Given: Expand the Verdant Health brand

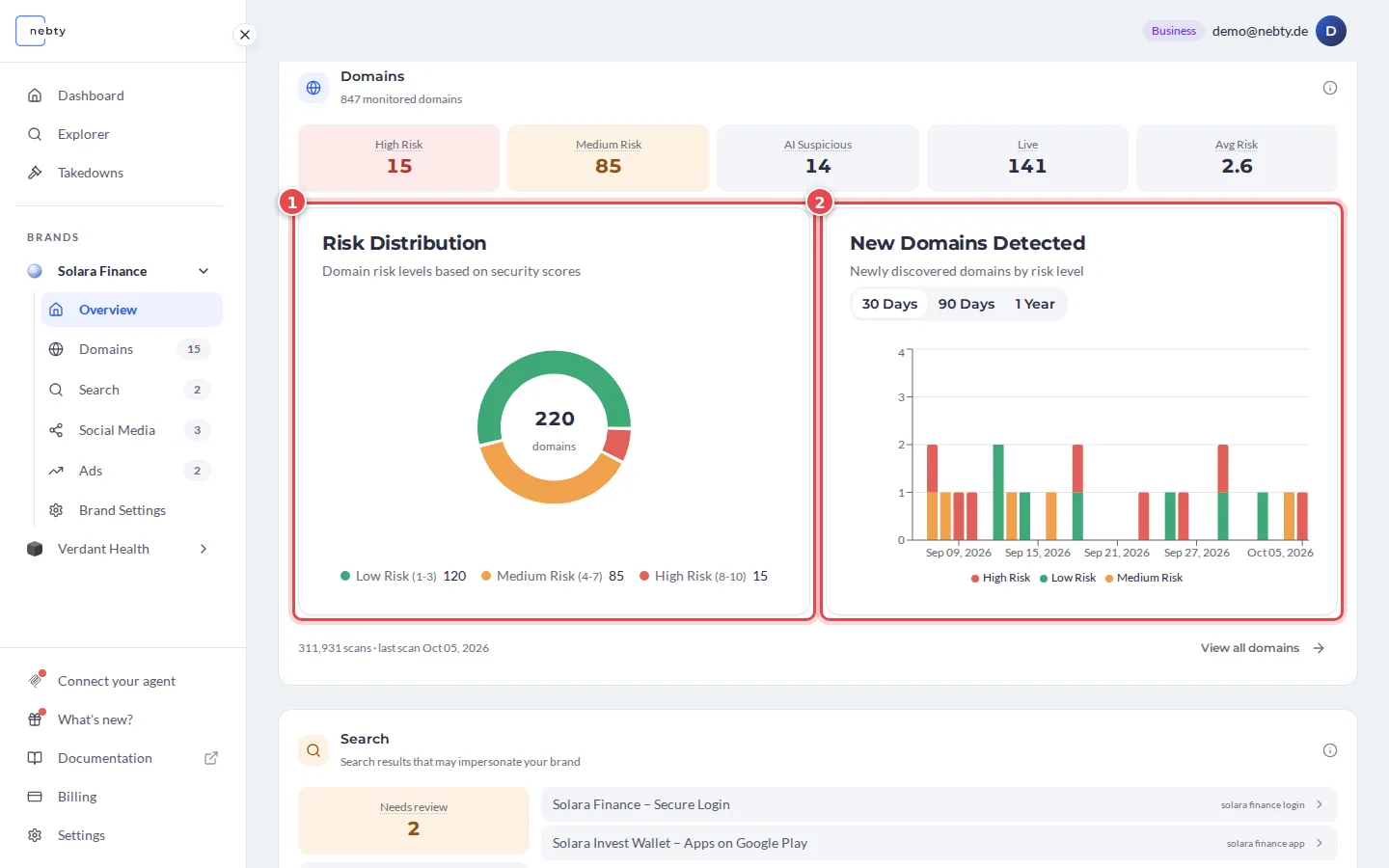Looking at the screenshot, I should click(204, 549).
